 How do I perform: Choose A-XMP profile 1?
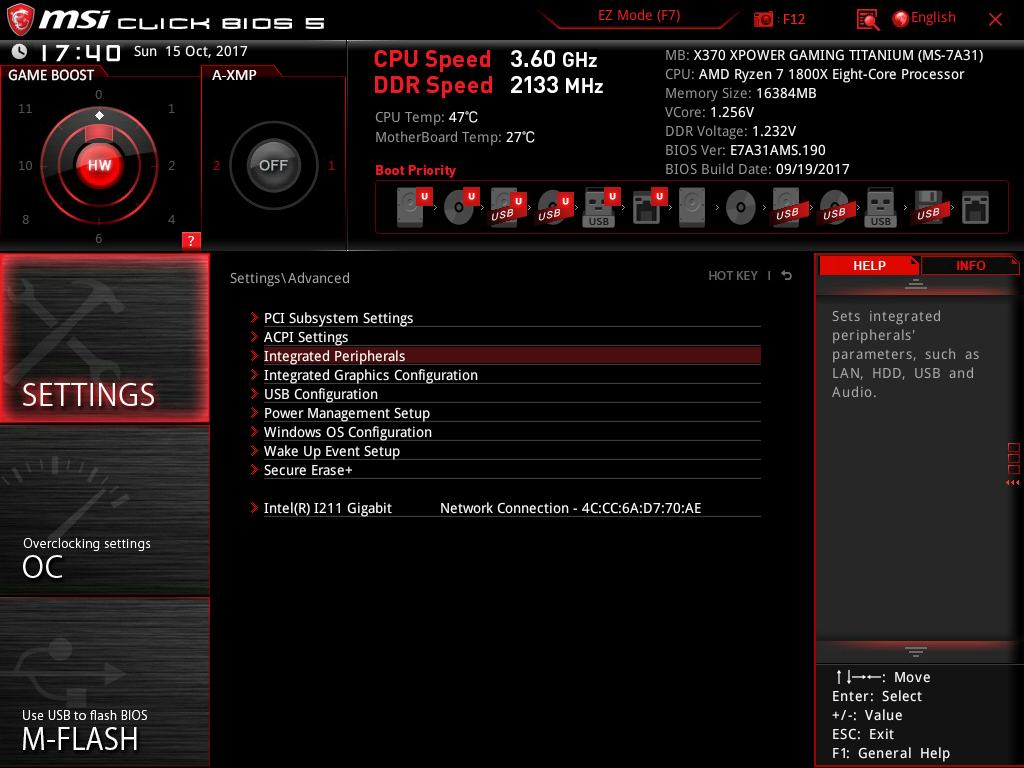point(331,165)
